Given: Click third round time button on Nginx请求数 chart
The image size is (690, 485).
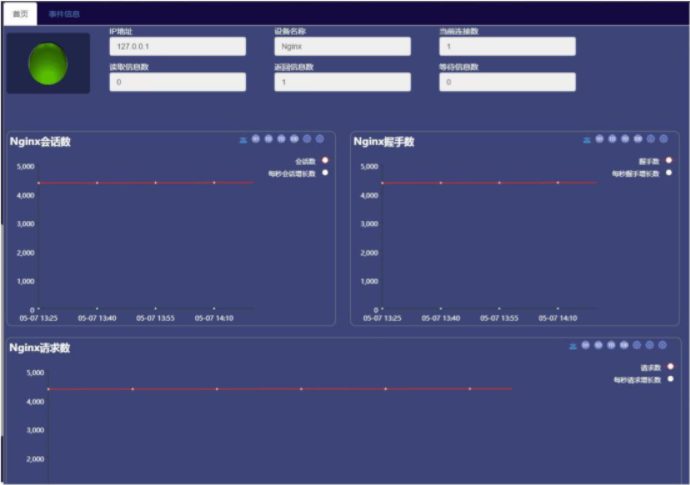Looking at the screenshot, I should pos(611,345).
